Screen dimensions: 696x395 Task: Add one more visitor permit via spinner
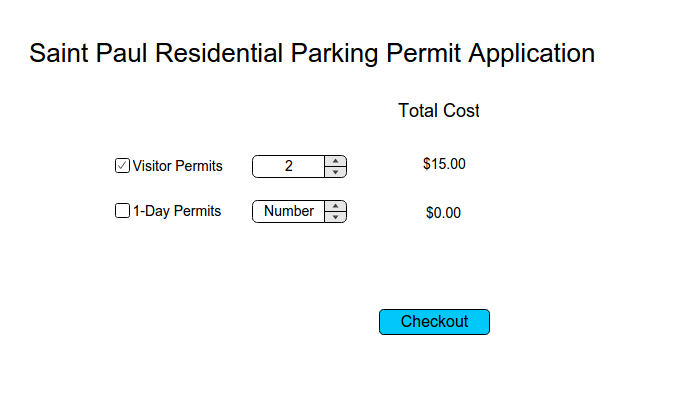[x=336, y=161]
